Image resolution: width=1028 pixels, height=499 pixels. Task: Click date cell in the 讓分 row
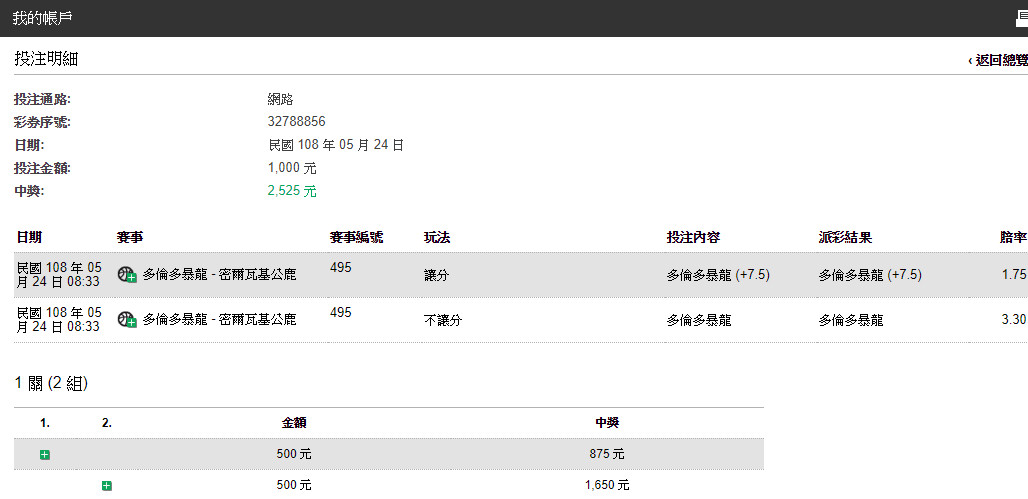(59, 274)
